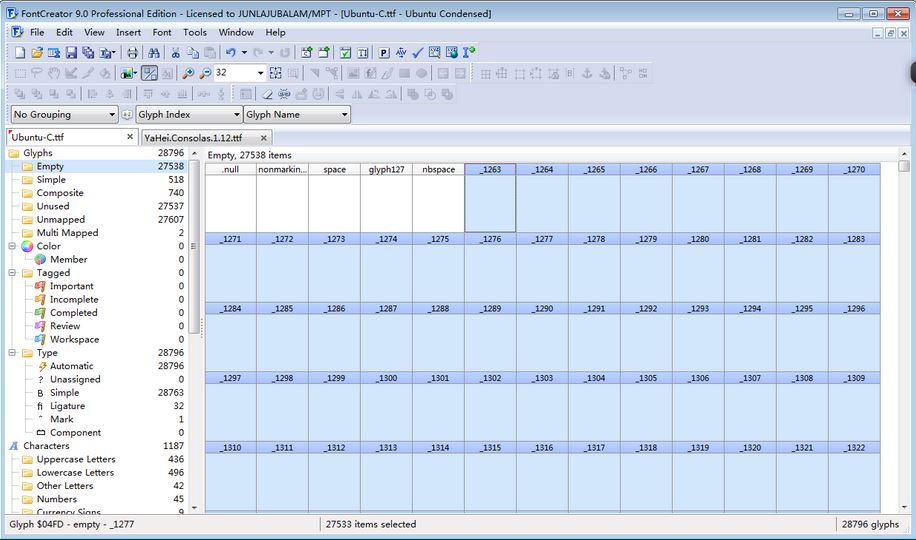916x540 pixels.
Task: Click the Open folder toolbar icon
Action: click(x=37, y=52)
